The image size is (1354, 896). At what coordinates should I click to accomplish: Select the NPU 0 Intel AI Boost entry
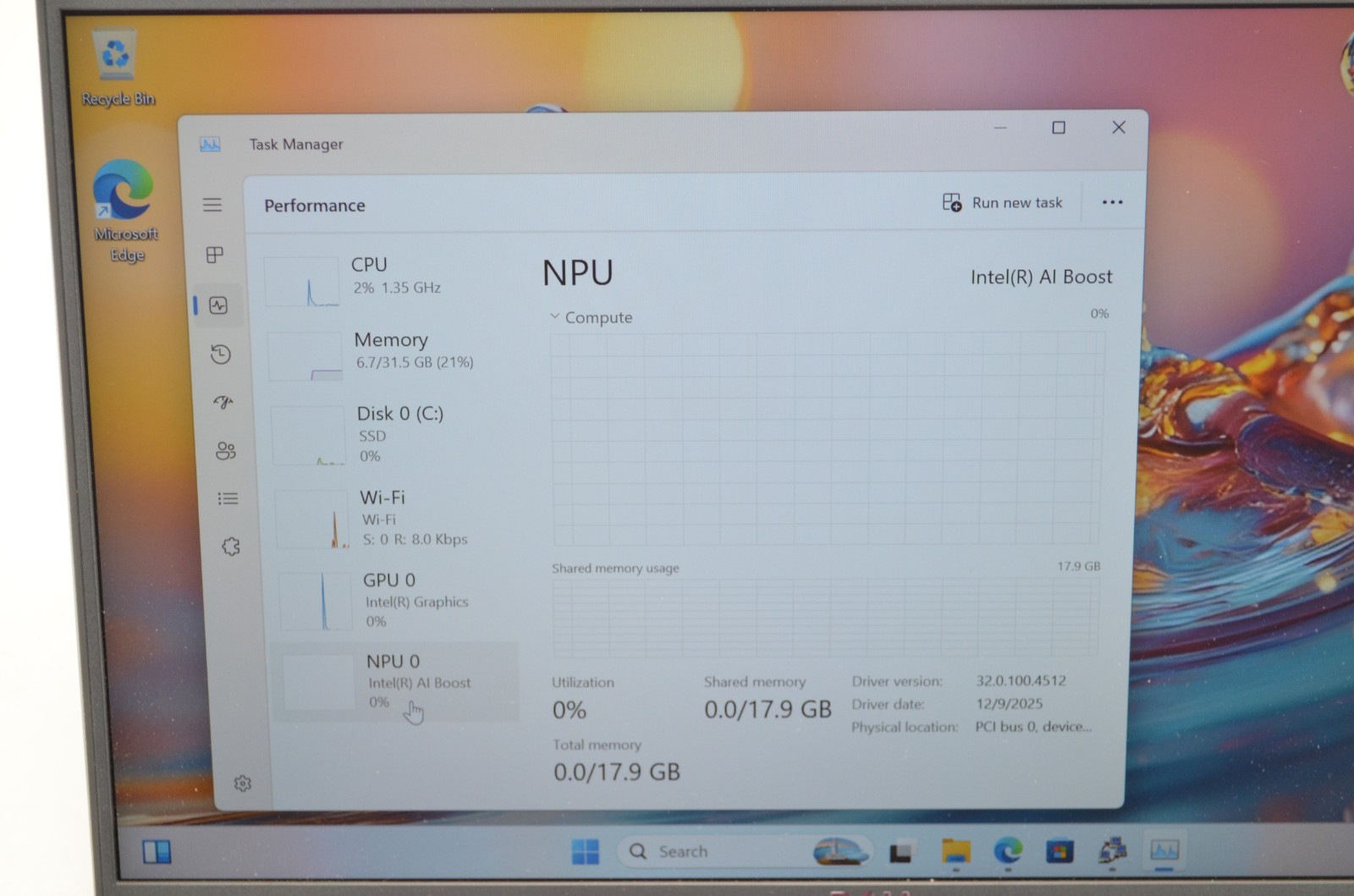pyautogui.click(x=396, y=681)
